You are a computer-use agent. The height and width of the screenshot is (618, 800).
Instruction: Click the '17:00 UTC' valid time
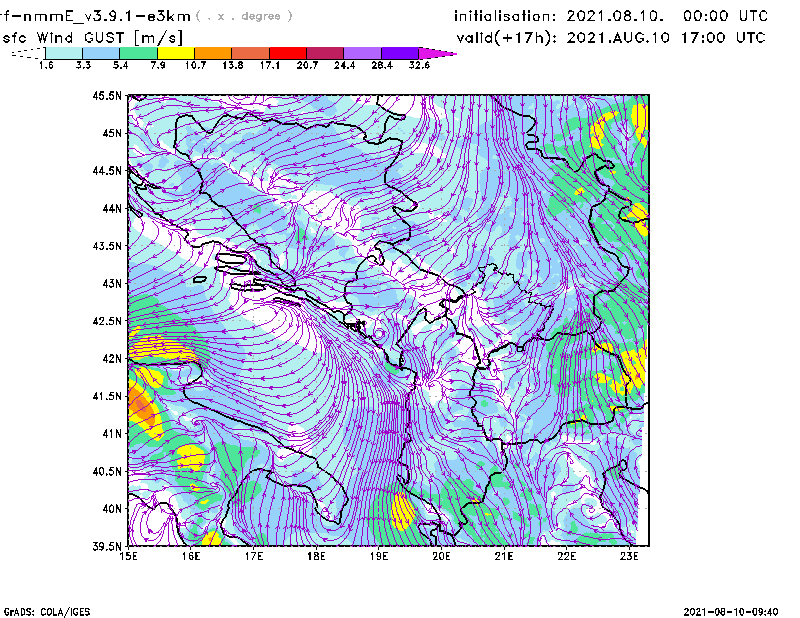point(723,38)
